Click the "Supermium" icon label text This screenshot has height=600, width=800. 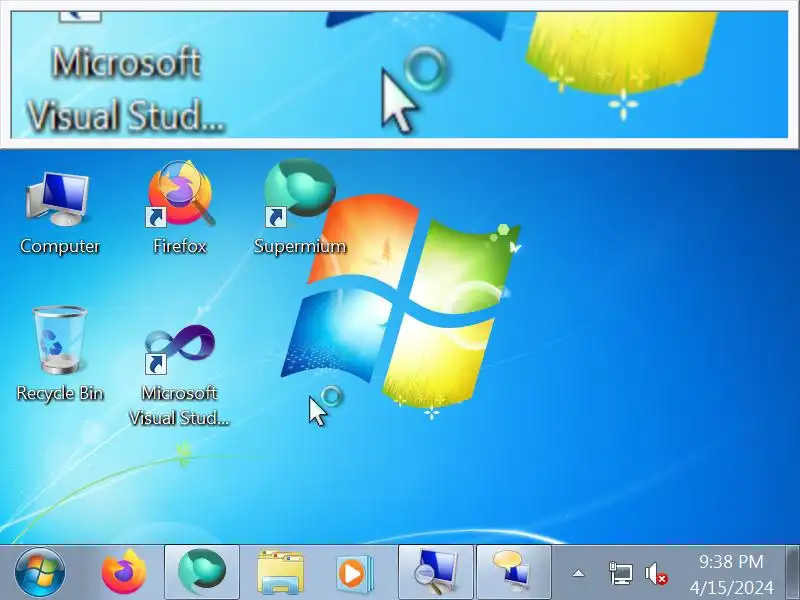click(300, 246)
